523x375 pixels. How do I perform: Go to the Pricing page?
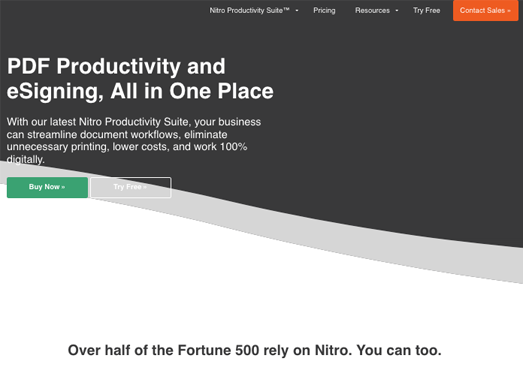(x=324, y=11)
